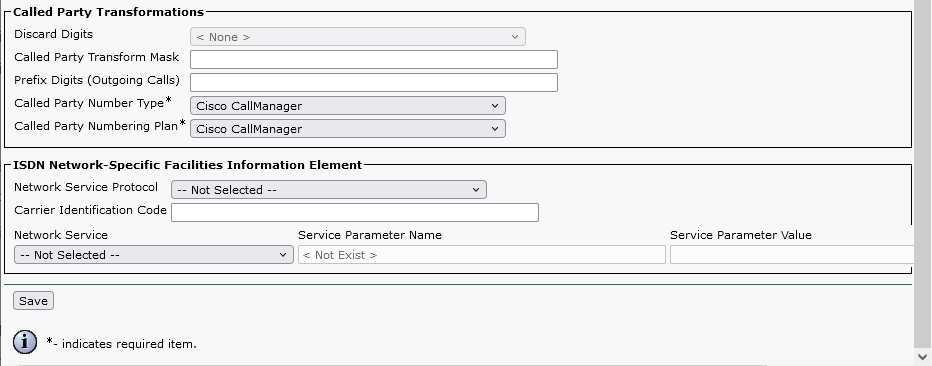Expand the Called Party Number Type dropdown

tap(348, 106)
